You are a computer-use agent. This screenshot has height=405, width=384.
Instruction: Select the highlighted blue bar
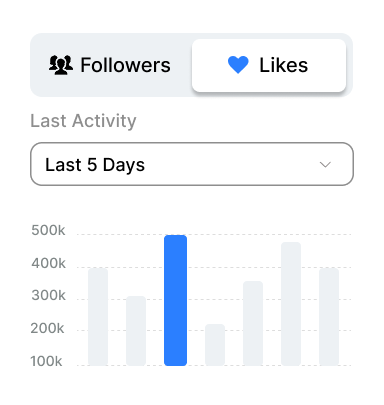(x=175, y=300)
